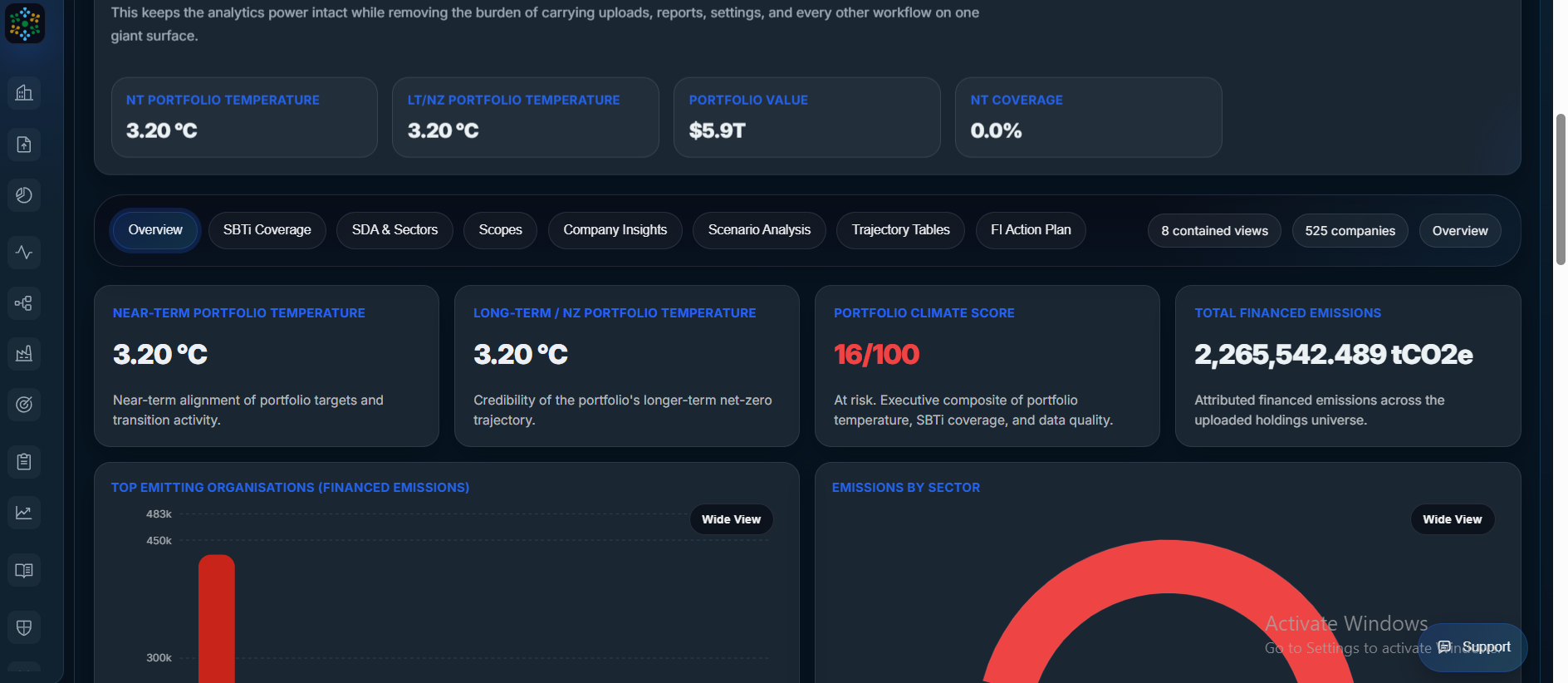
Task: Open the file upload sidebar icon
Action: coord(24,145)
